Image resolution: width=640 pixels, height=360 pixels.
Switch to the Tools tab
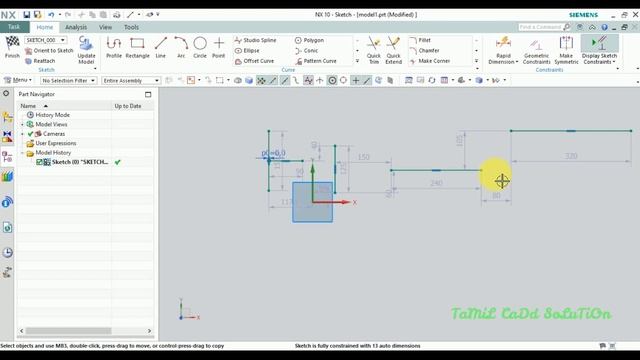(x=131, y=27)
